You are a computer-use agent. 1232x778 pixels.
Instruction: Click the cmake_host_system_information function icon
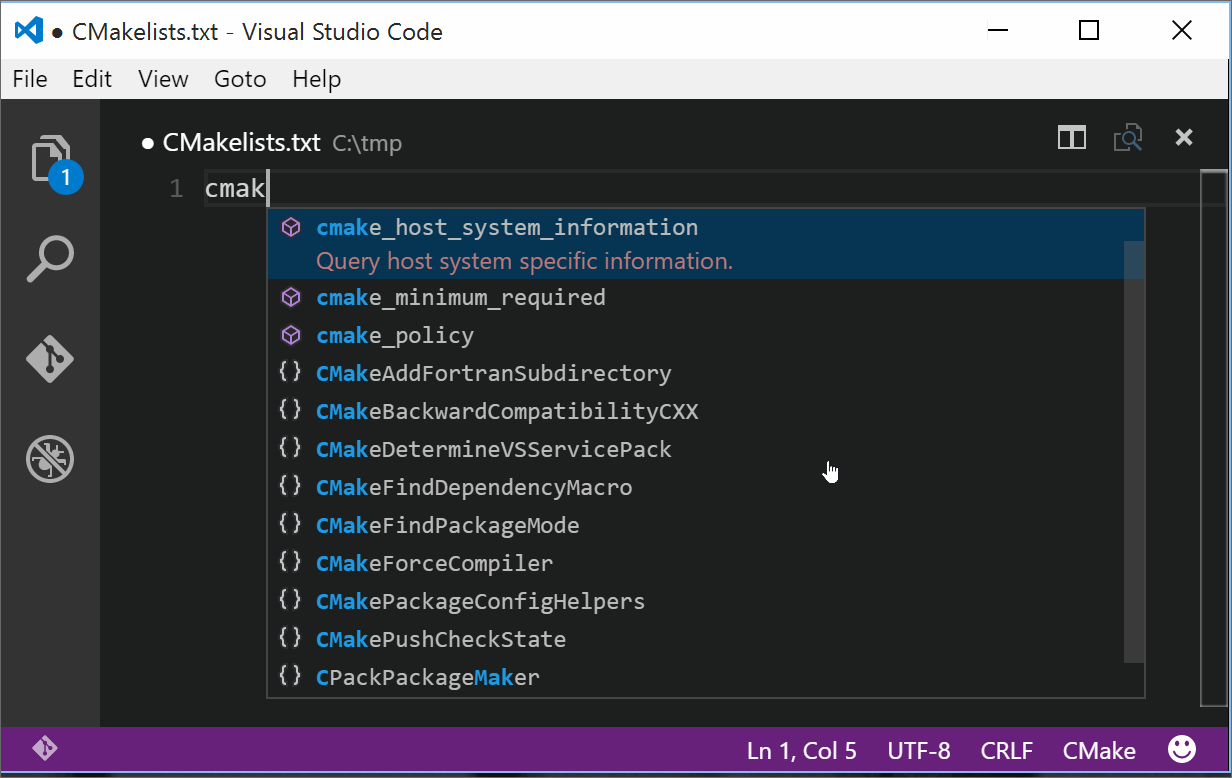290,227
